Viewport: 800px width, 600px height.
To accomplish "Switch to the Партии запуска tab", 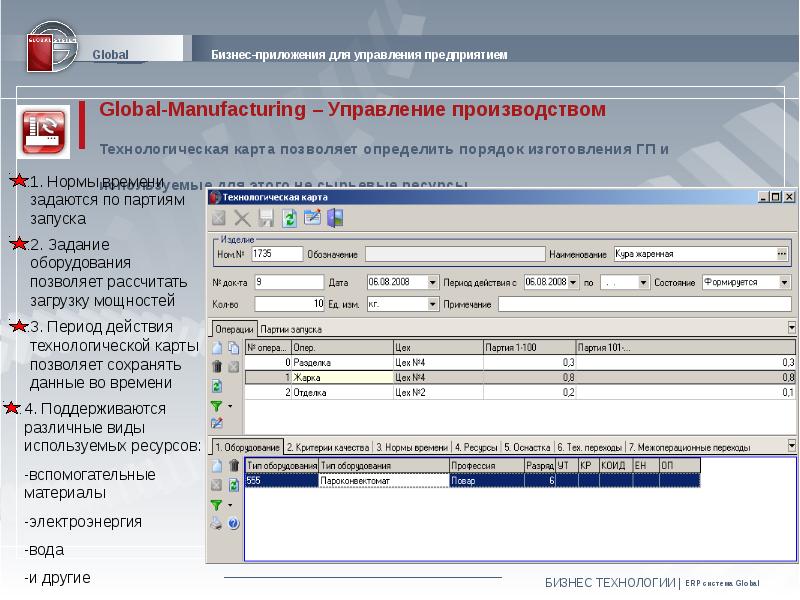I will click(291, 328).
